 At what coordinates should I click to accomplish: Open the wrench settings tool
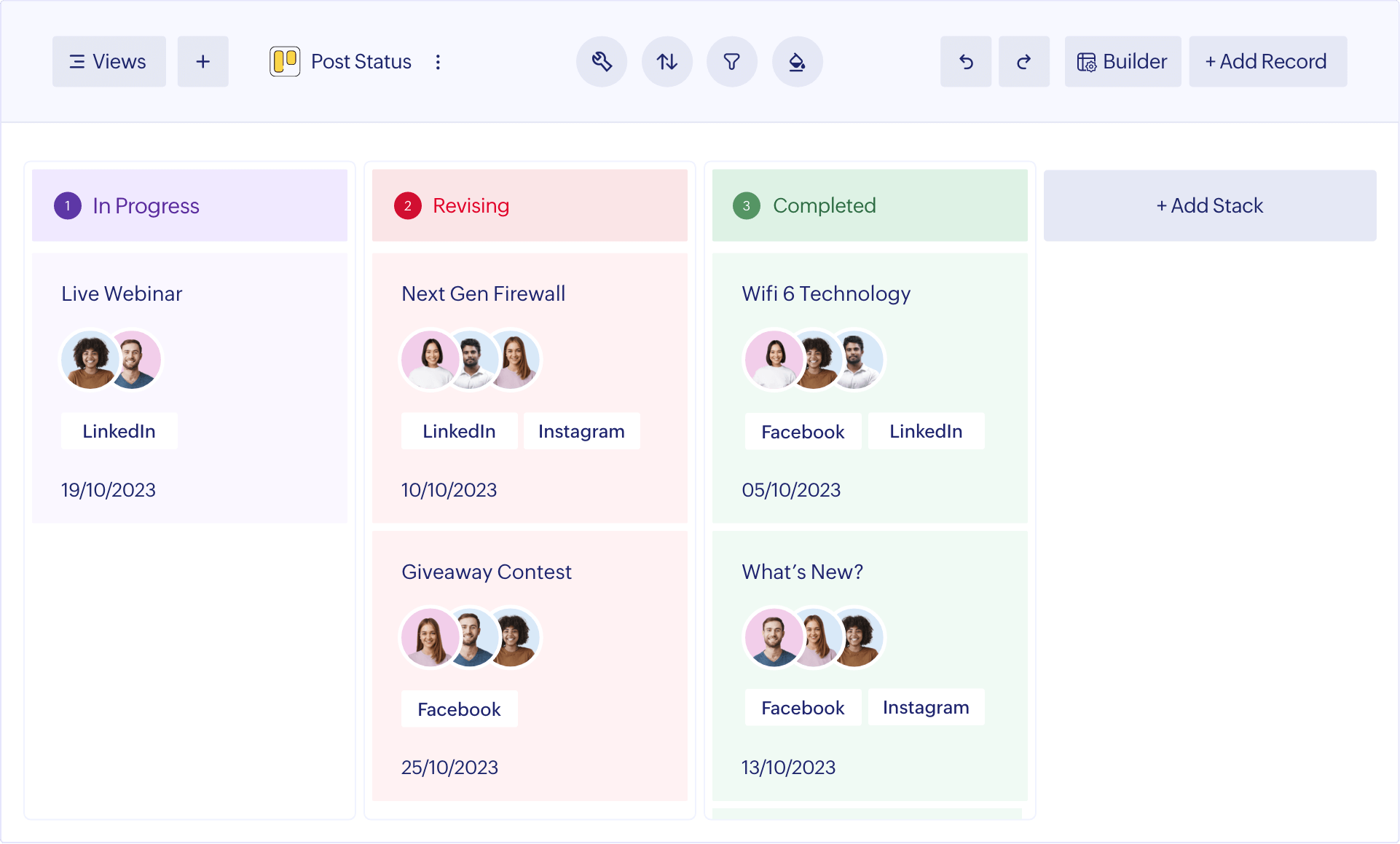(x=602, y=62)
